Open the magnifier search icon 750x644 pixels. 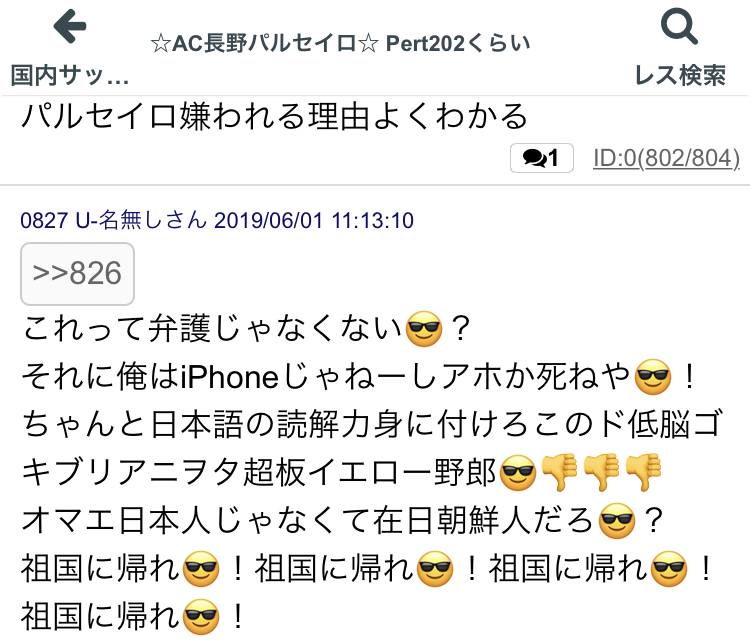(x=679, y=26)
